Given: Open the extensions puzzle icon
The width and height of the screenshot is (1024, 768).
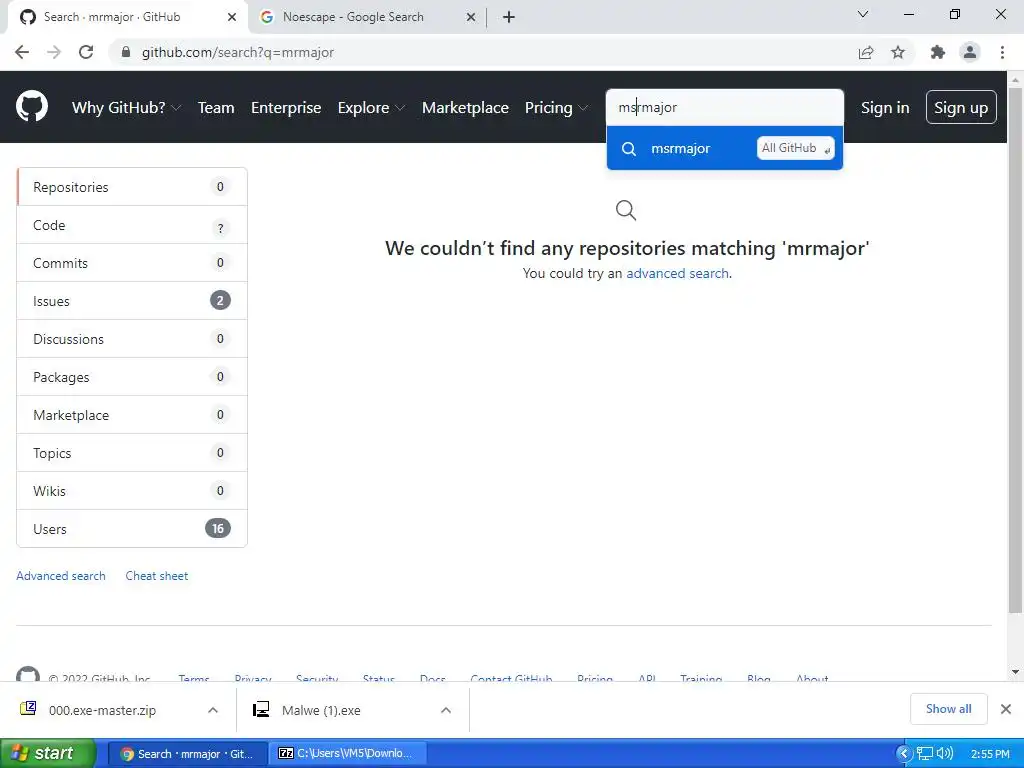Looking at the screenshot, I should coord(938,52).
